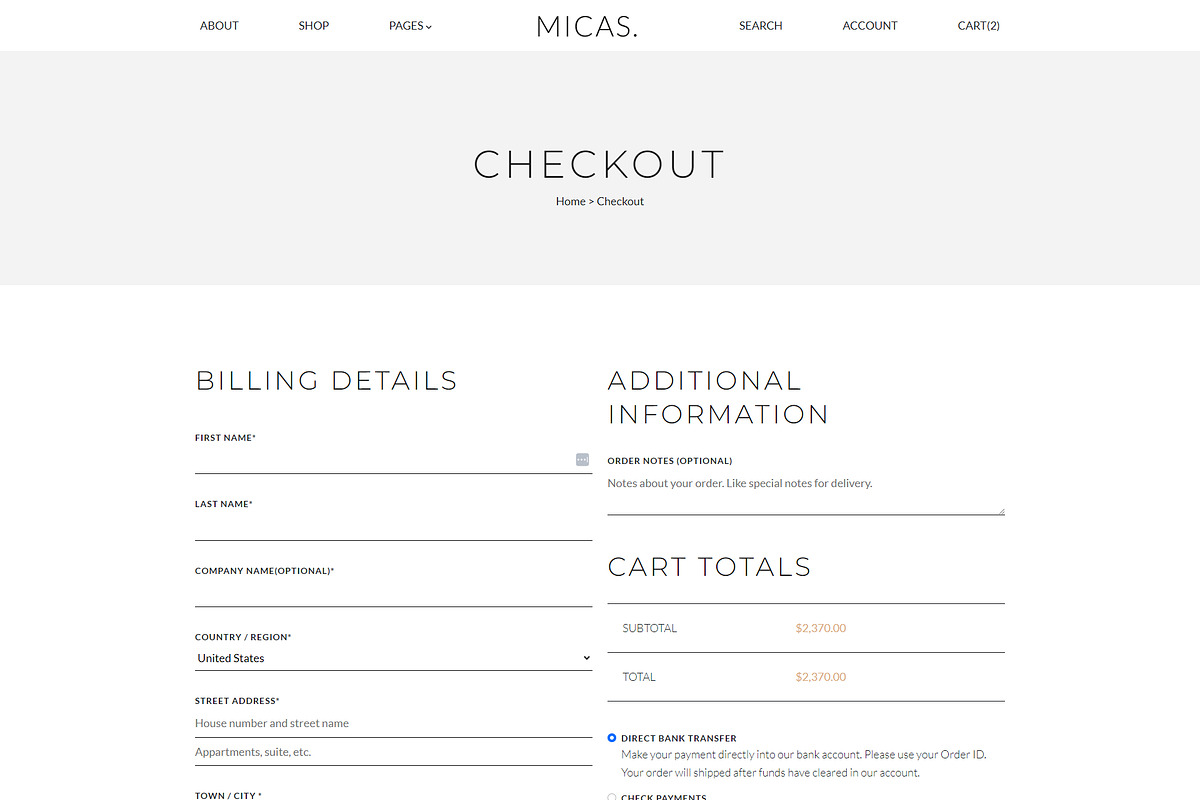Start a product SEARCH
This screenshot has width=1200, height=800.
(760, 26)
